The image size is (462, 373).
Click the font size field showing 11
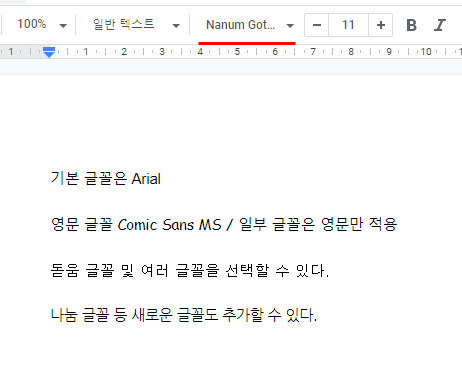[x=348, y=25]
